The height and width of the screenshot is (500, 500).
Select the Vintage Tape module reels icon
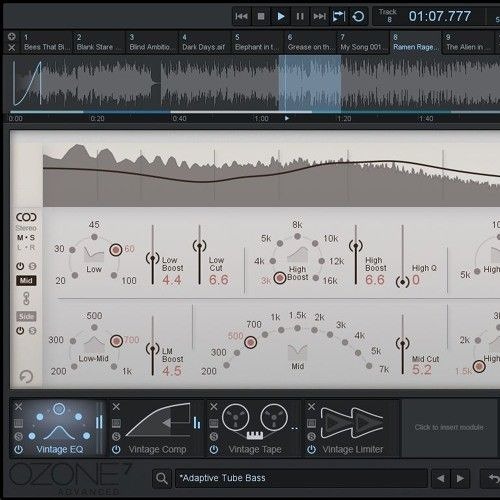255,421
